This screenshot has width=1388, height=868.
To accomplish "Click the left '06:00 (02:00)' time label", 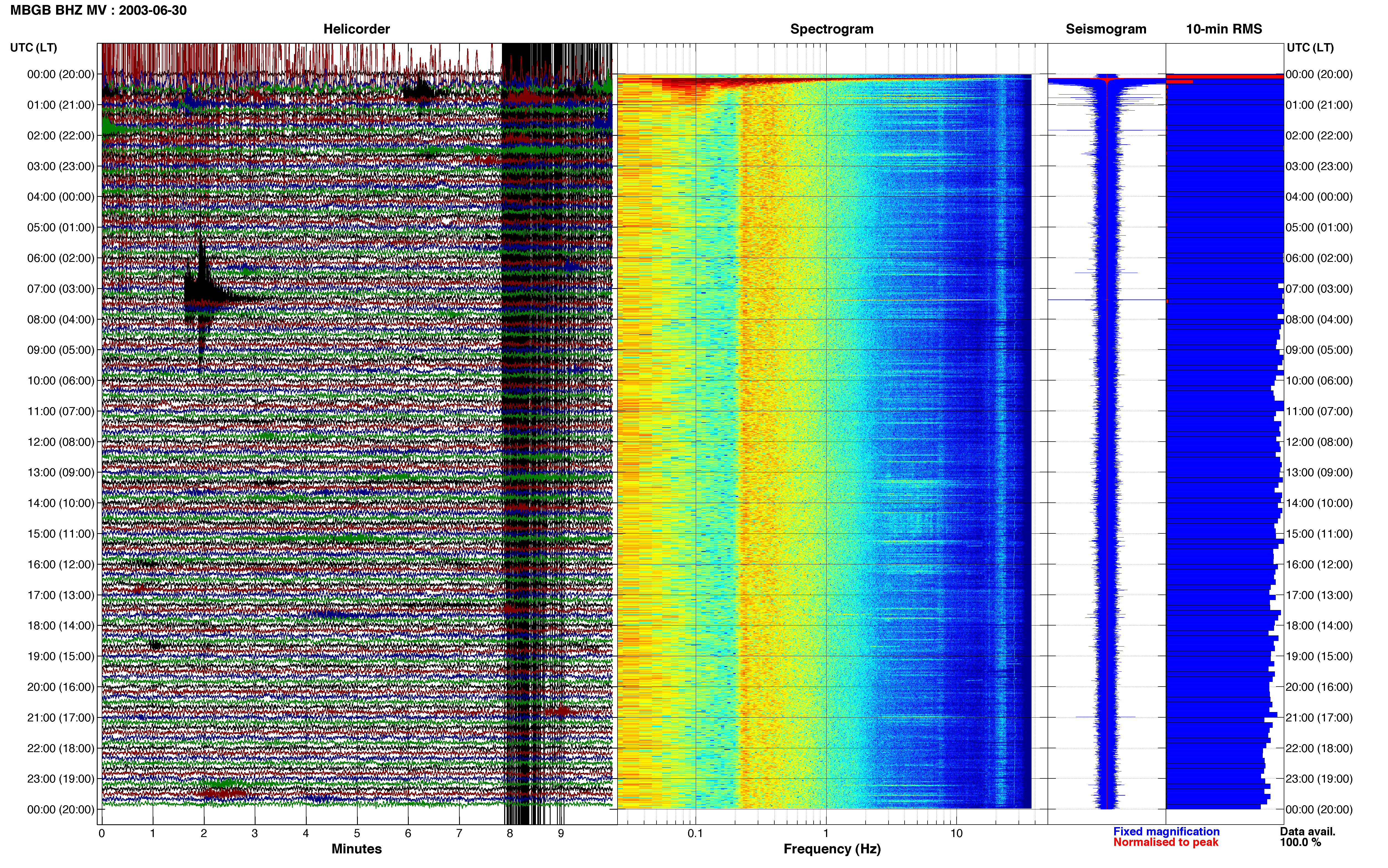I will pos(61,258).
